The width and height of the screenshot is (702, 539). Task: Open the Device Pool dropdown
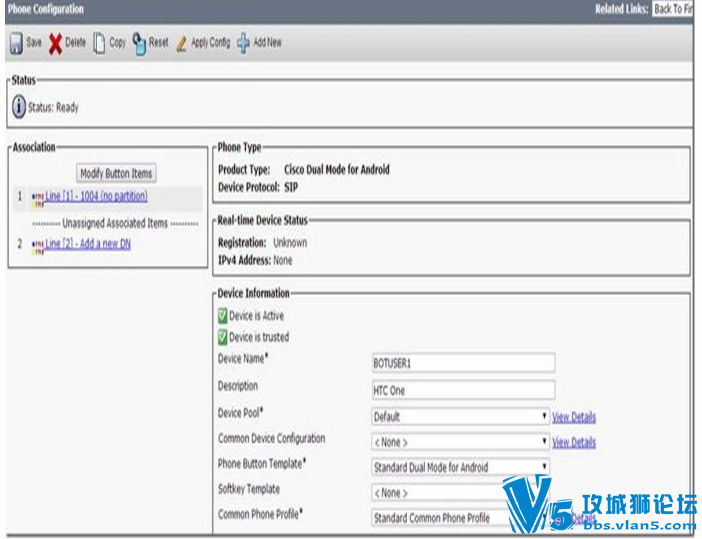tap(460, 417)
